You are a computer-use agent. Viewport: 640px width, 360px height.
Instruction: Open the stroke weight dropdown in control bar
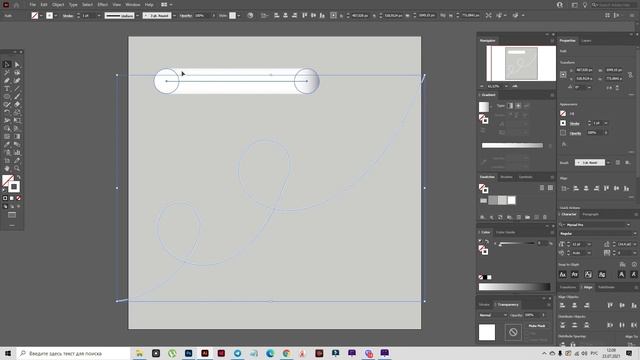(99, 16)
